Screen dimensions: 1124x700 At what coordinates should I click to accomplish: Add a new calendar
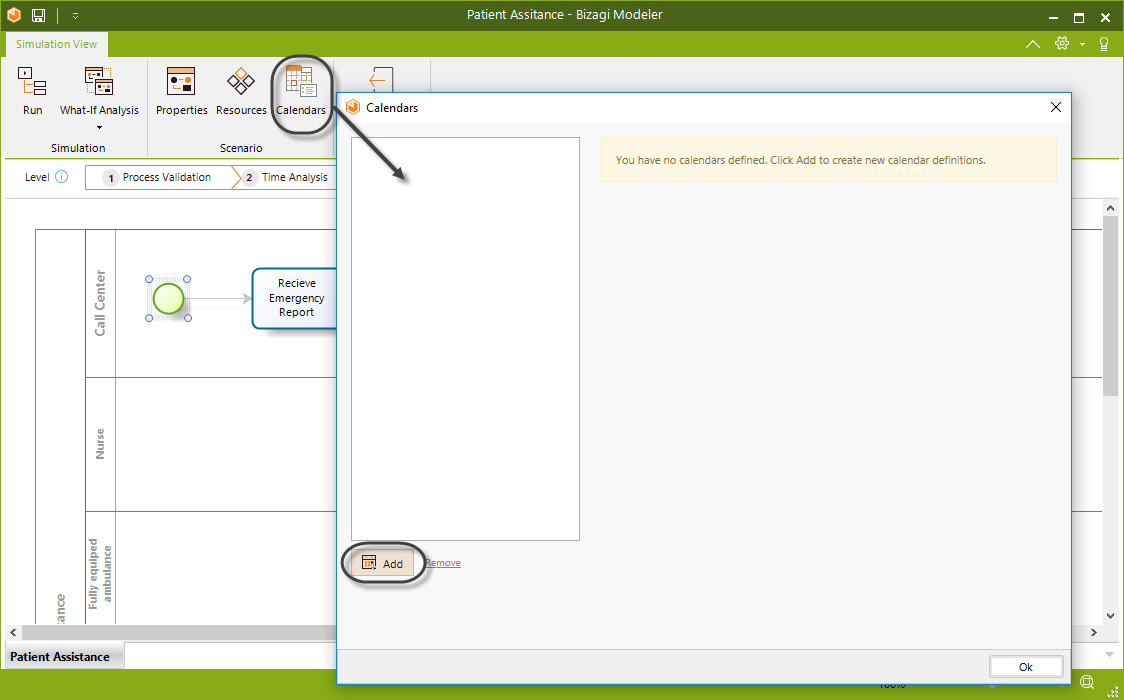(383, 564)
